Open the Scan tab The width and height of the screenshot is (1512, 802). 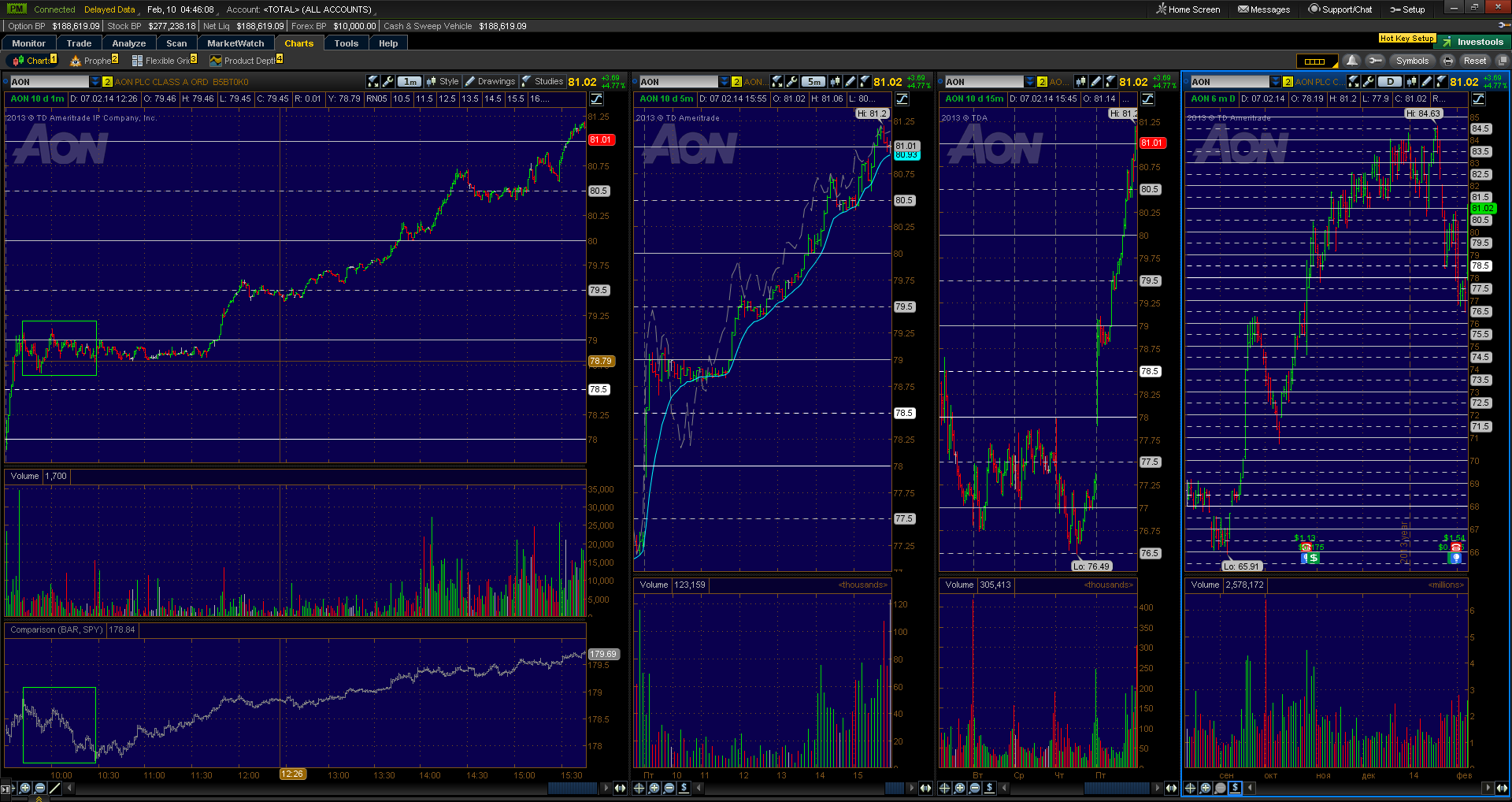tap(176, 43)
